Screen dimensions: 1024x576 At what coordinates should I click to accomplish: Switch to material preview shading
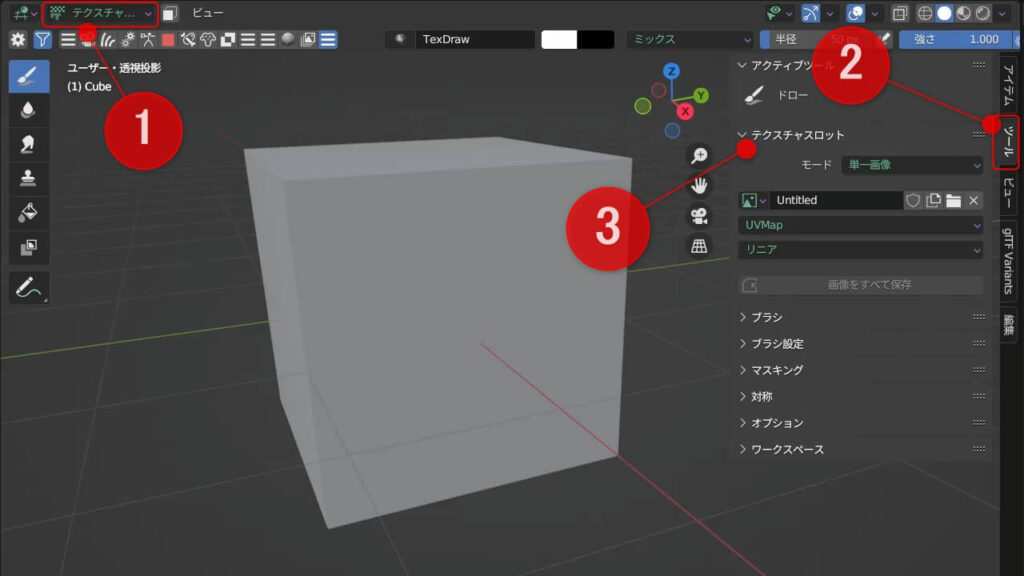tap(964, 13)
